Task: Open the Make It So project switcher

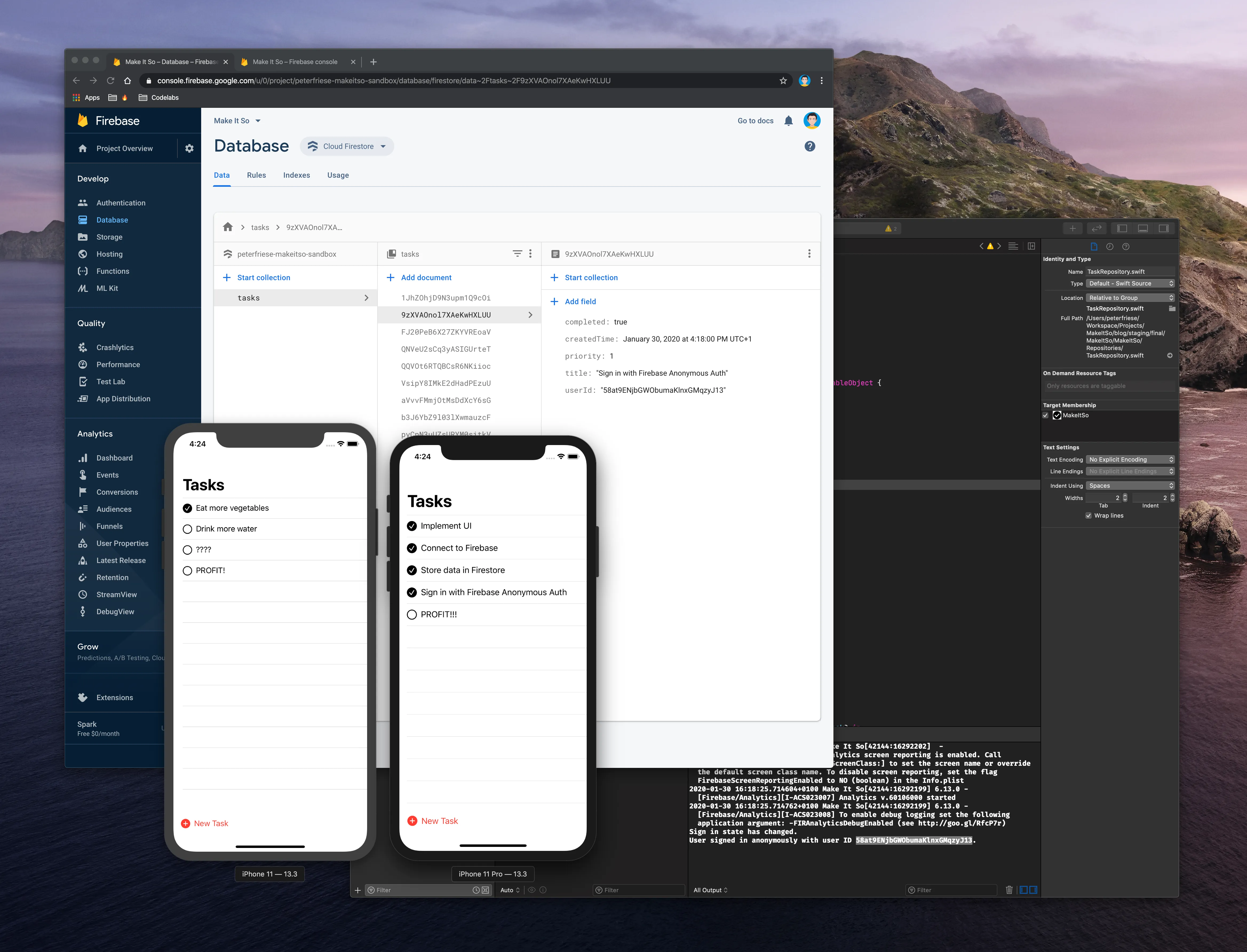Action: pyautogui.click(x=237, y=120)
